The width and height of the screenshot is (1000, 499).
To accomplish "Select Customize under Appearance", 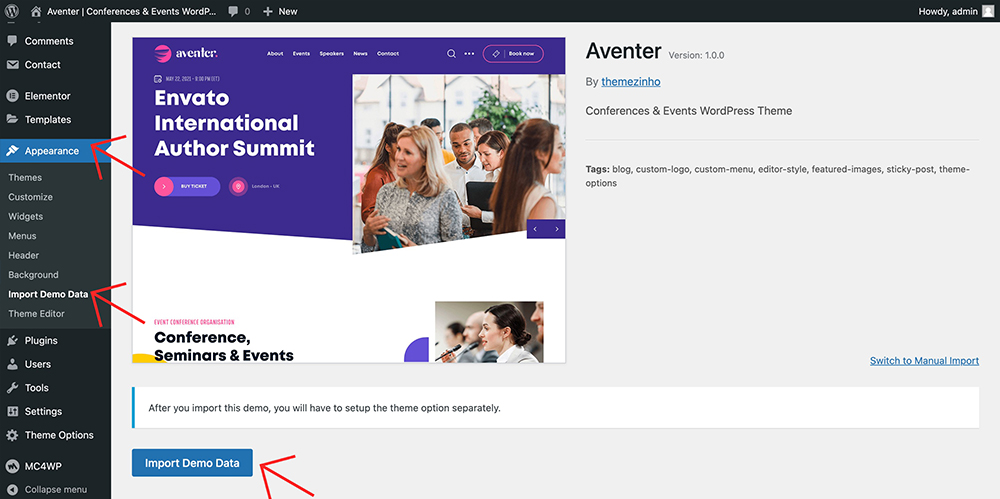I will [31, 197].
